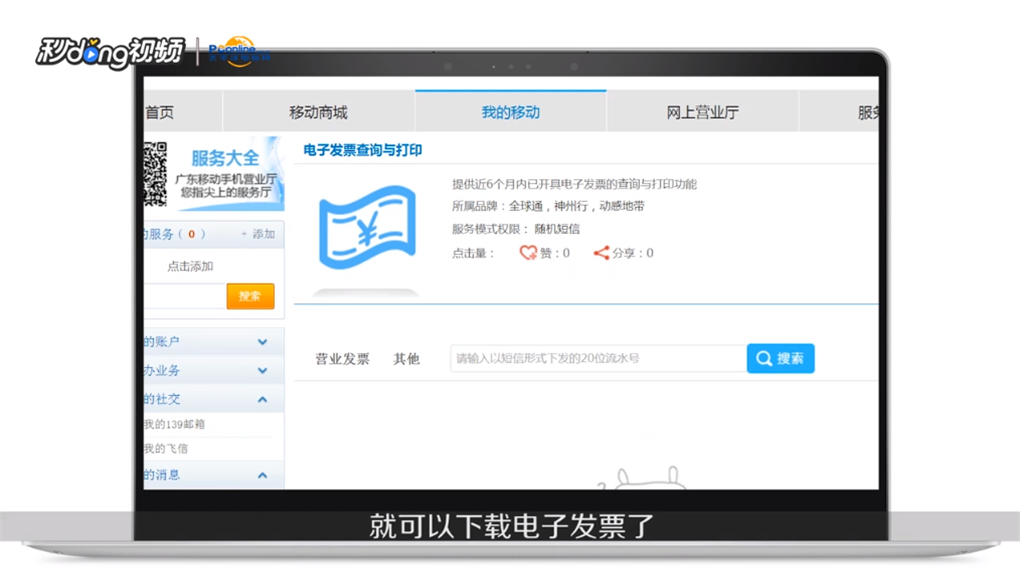
Task: Open the 网上营业厅 tab
Action: (x=703, y=113)
